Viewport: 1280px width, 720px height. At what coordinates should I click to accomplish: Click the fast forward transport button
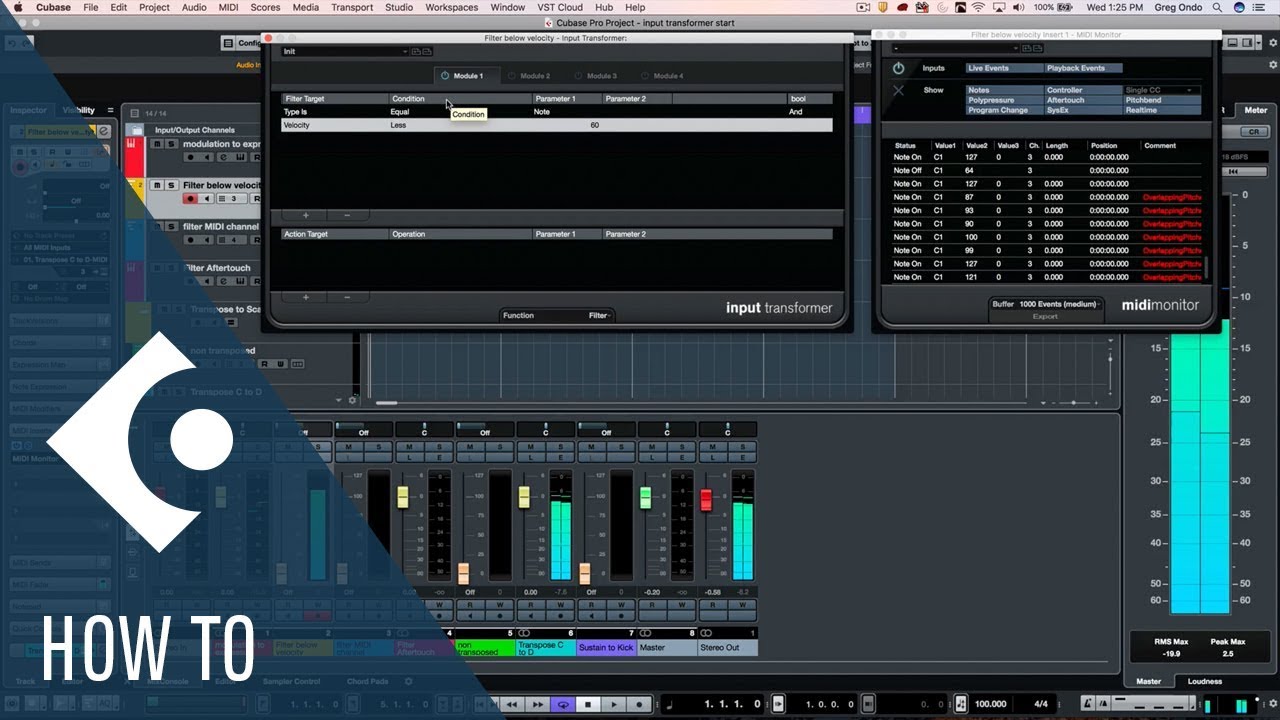pyautogui.click(x=538, y=704)
